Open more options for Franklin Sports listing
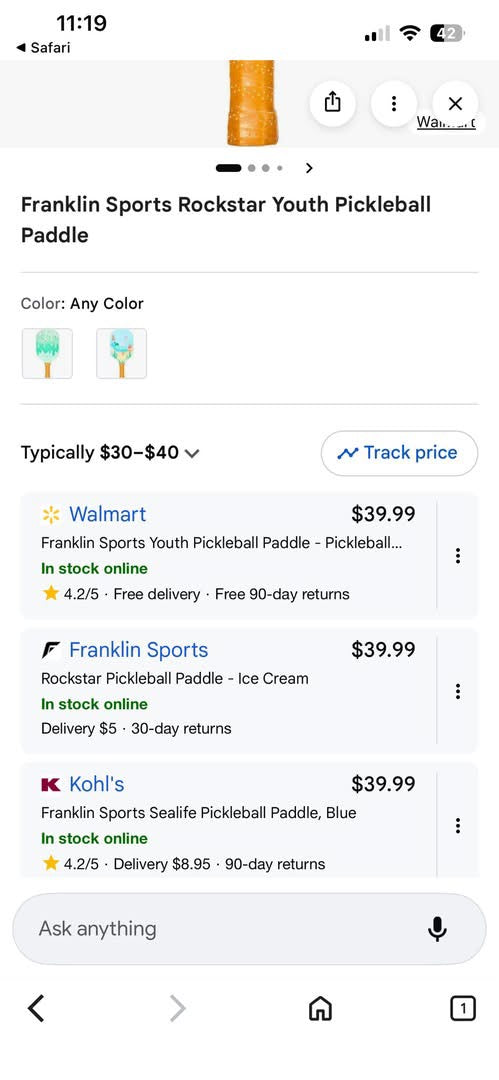Screen dimensions: 499x1080 (x=458, y=691)
